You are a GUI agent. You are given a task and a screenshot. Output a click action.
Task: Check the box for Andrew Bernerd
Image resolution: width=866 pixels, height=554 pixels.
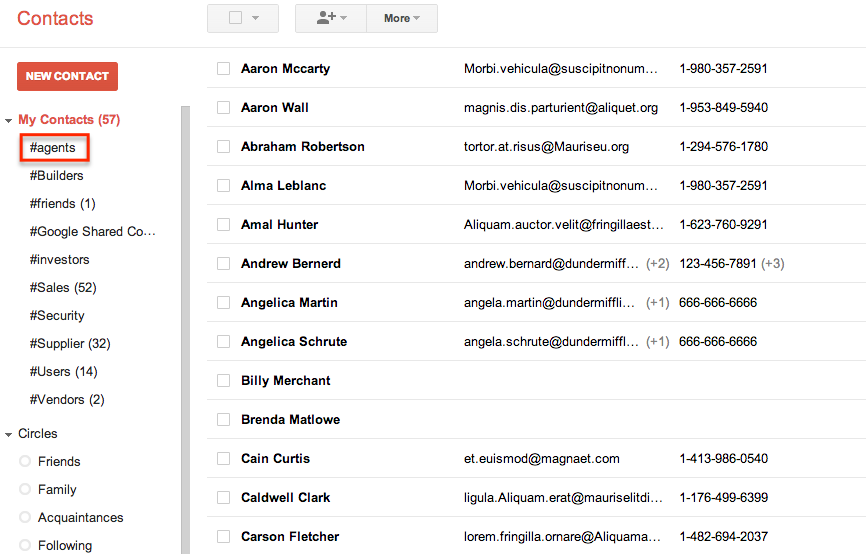tap(223, 263)
